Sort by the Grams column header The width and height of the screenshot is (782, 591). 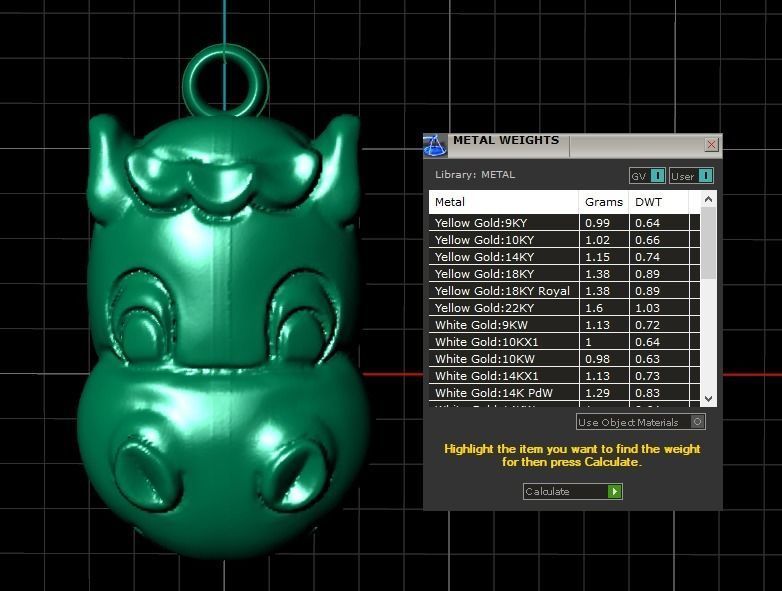[603, 202]
